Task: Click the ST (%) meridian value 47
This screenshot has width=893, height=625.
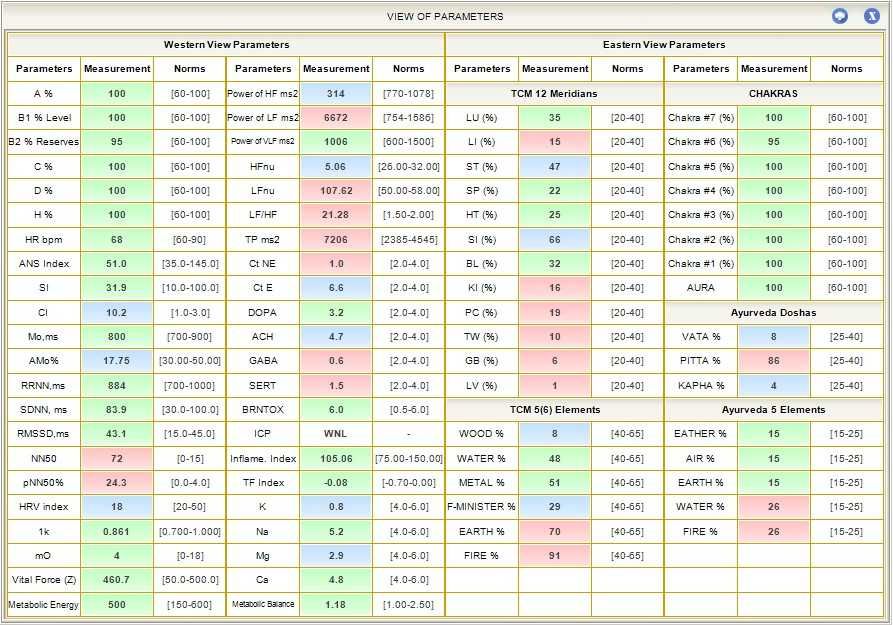Action: coord(555,167)
